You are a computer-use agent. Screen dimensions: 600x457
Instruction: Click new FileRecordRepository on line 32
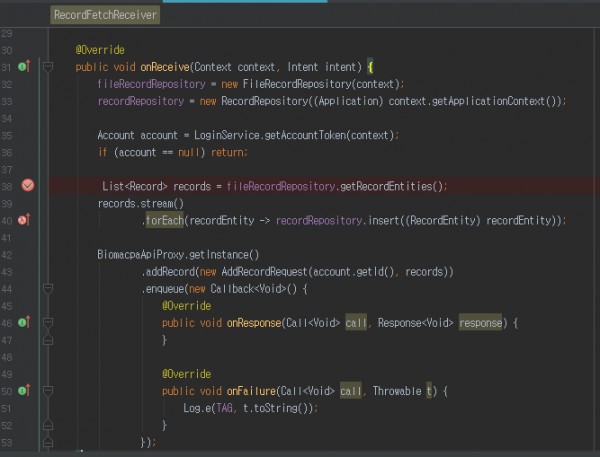286,84
